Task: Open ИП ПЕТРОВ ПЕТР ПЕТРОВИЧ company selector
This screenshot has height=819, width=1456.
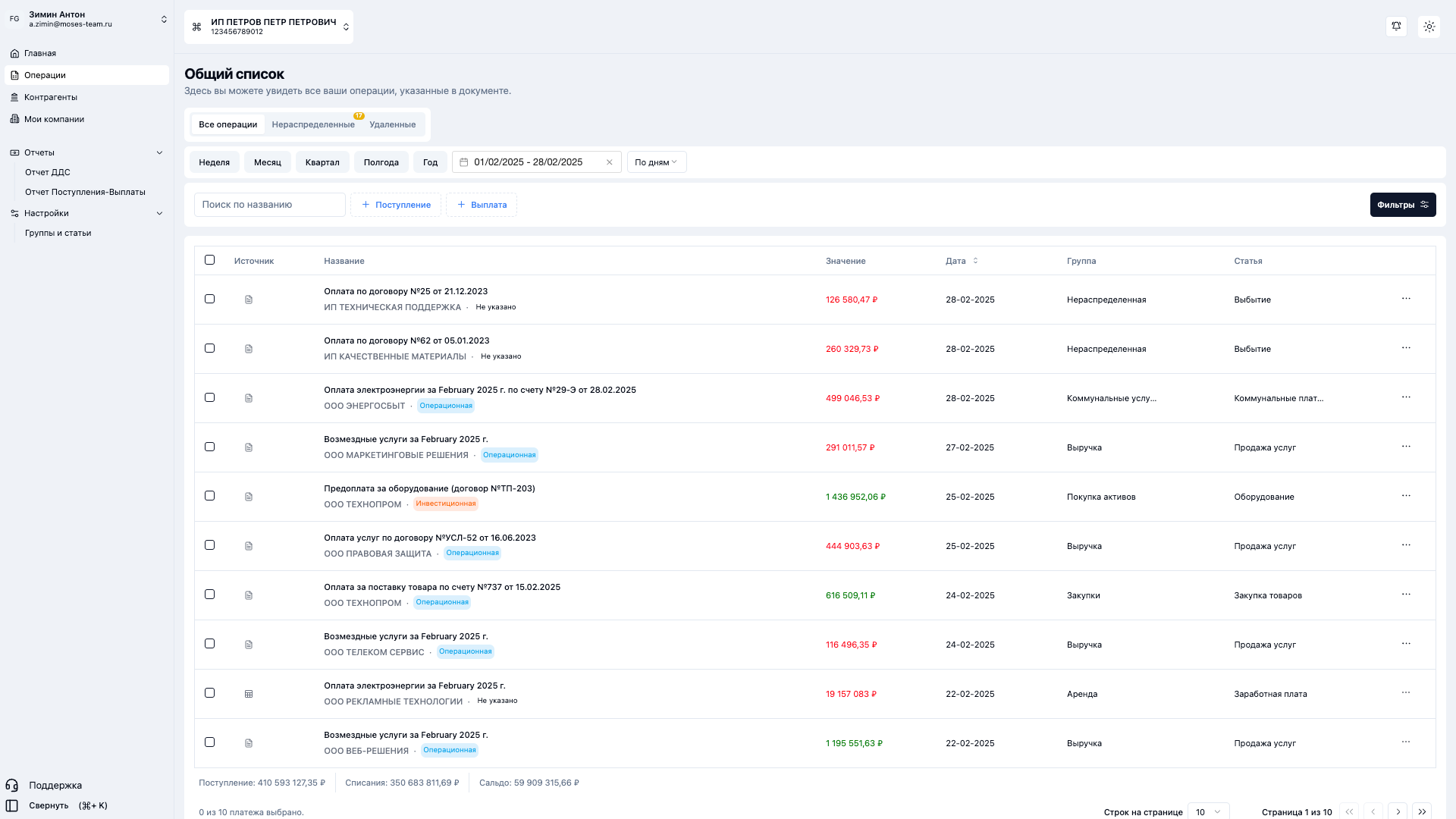Action: tap(268, 27)
